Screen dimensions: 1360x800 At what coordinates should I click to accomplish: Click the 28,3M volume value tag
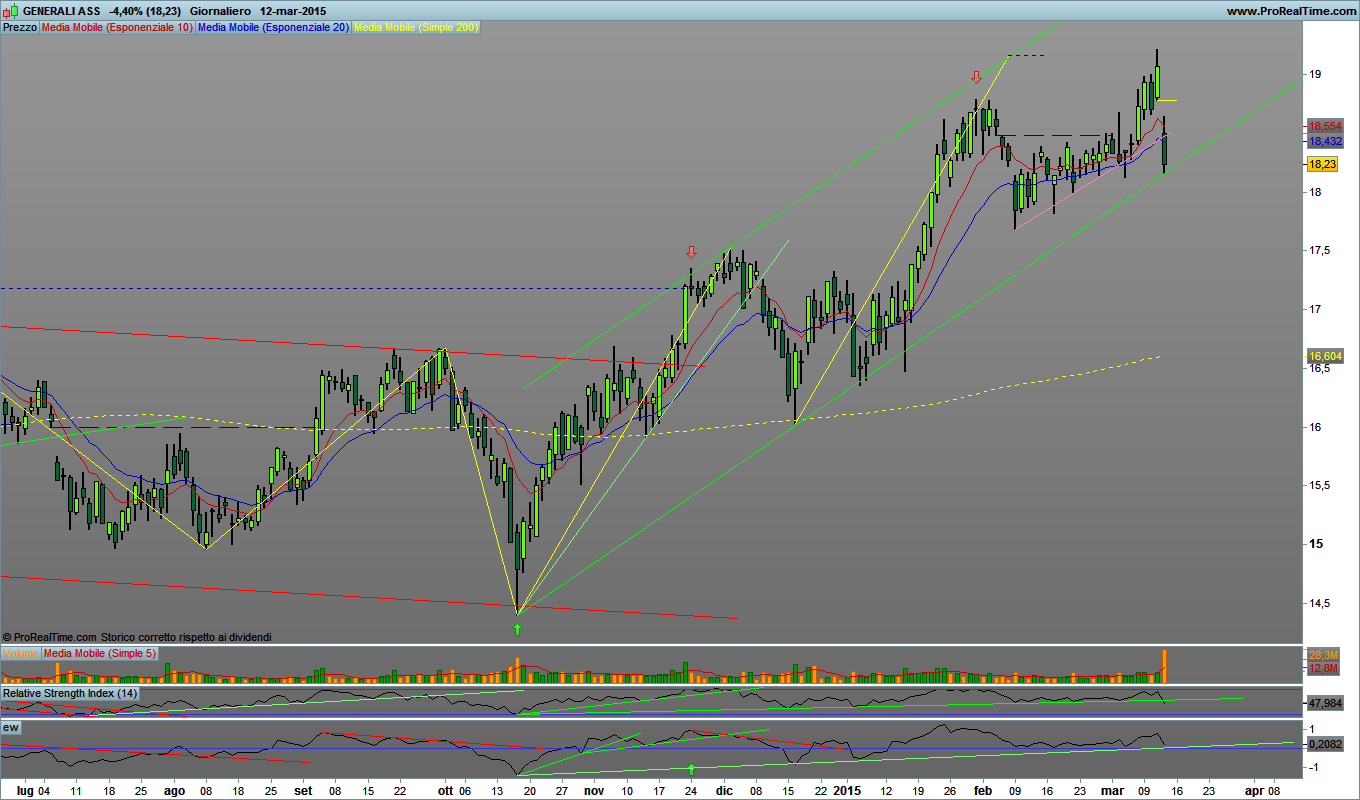[x=1322, y=655]
